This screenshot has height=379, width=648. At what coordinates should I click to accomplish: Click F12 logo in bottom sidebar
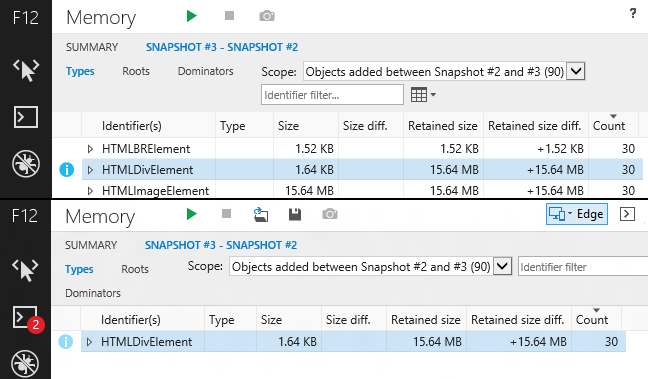[x=25, y=216]
